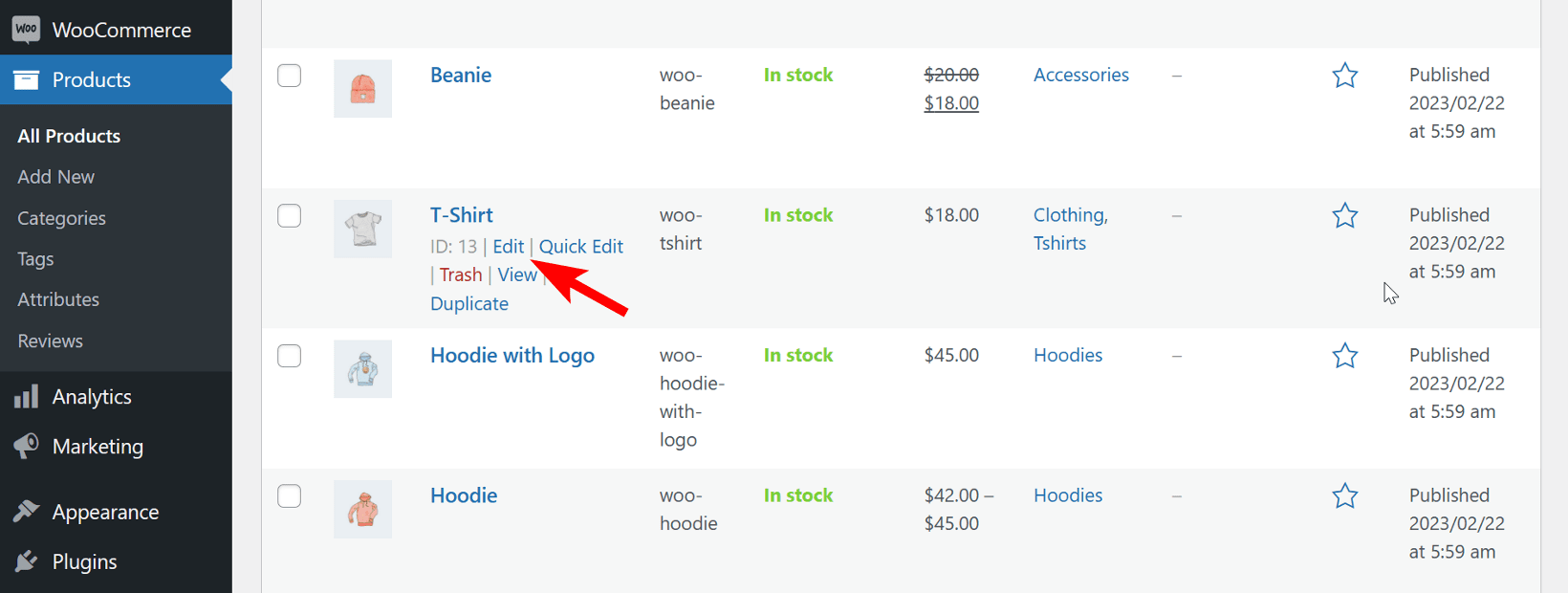Click the Hoodie product thumbnail
Screen dimensions: 1568x593
point(362,509)
